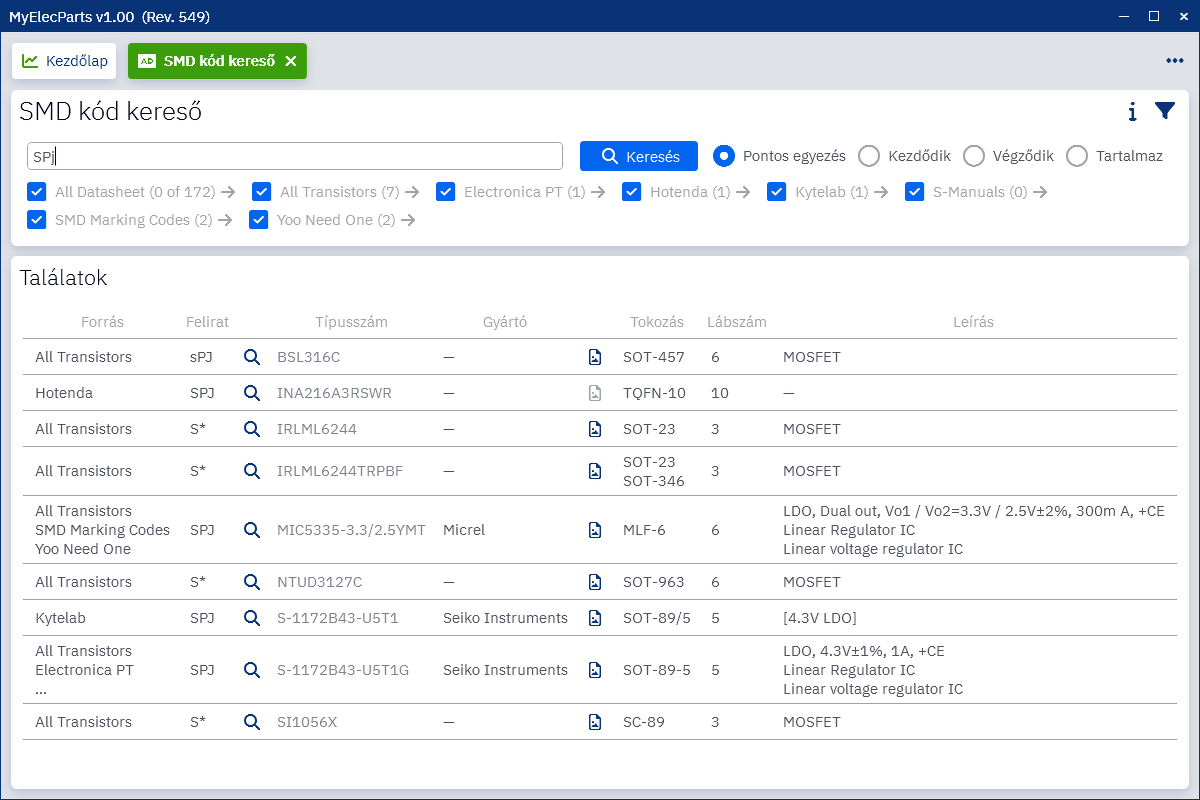This screenshot has height=800, width=1200.
Task: Sort by the Leírás column header
Action: point(973,322)
